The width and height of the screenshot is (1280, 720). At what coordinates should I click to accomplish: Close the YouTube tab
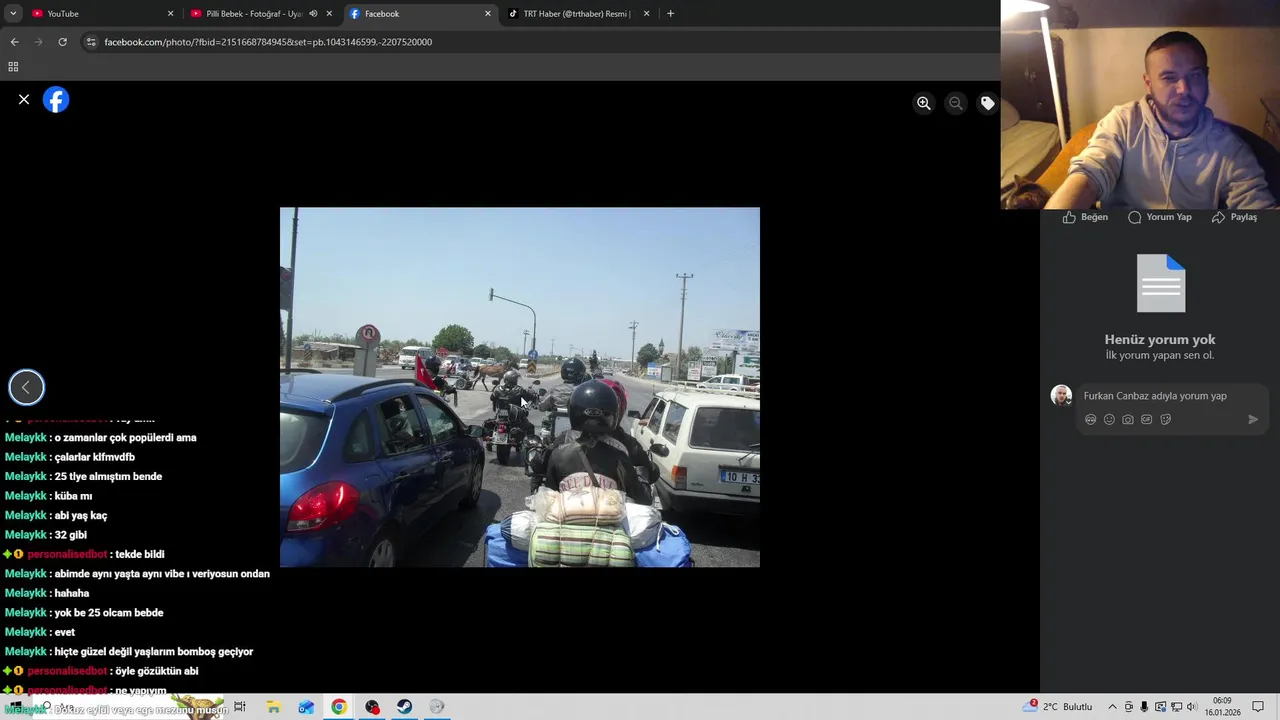170,14
